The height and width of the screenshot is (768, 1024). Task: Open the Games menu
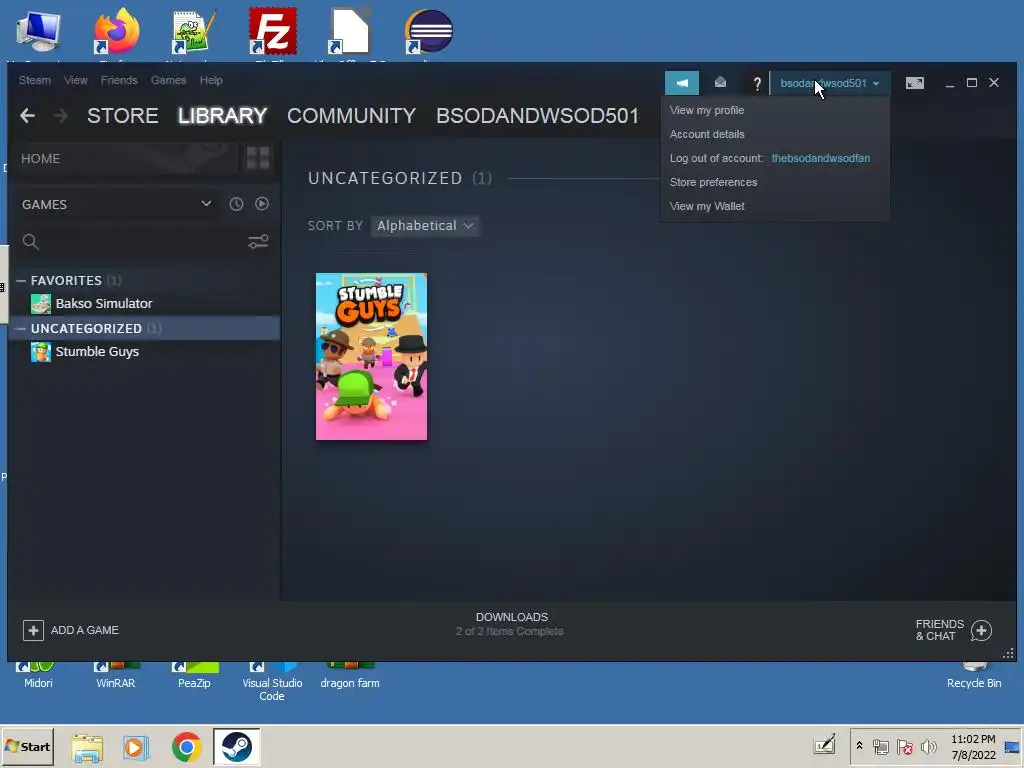pos(168,80)
